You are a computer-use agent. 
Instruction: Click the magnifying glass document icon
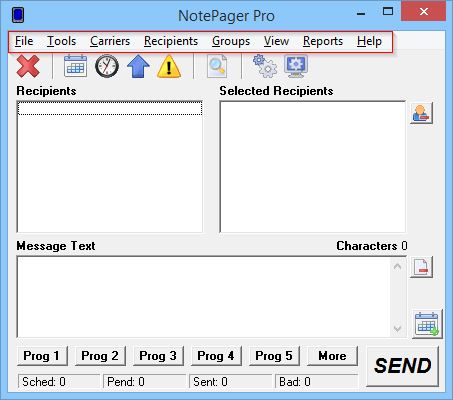(217, 66)
